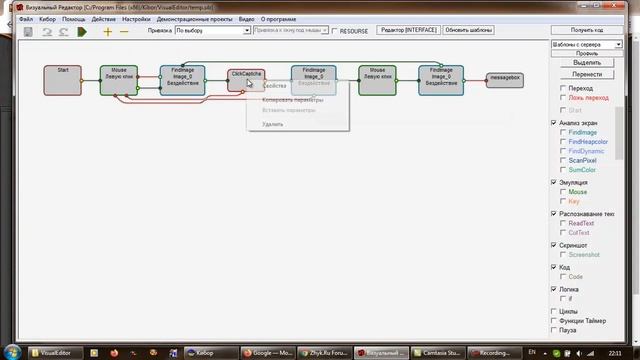Click volume icon in system tray
Image resolution: width=640 pixels, height=360 pixels.
579,353
